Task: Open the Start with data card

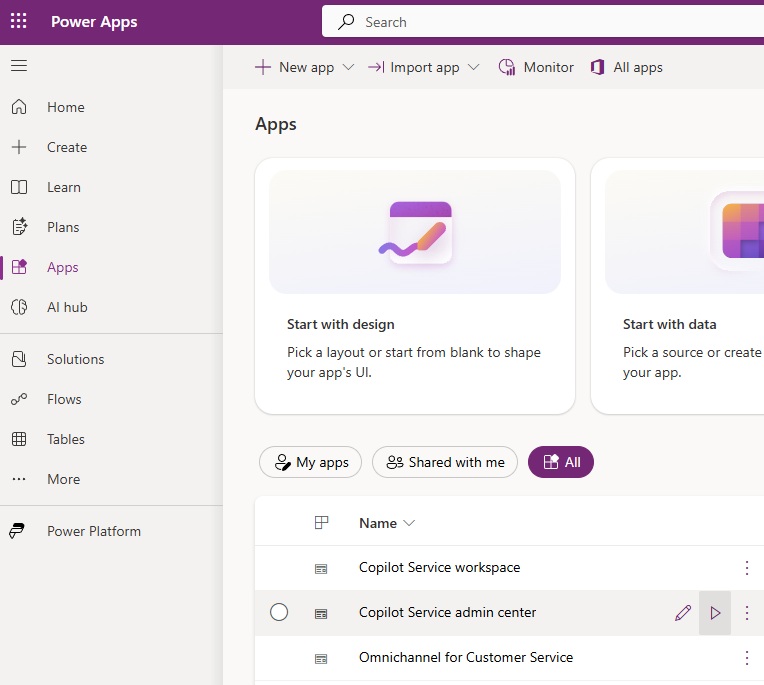Action: pyautogui.click(x=677, y=286)
